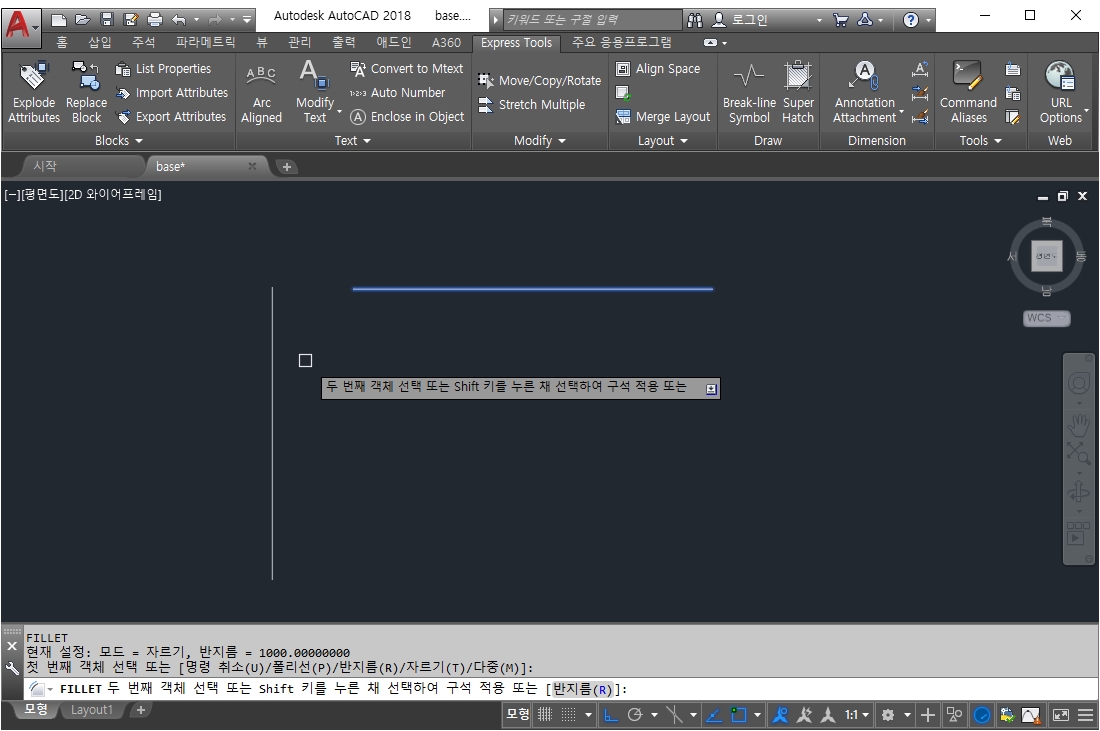Toggle Ortho mode in status bar
Viewport: 1100px width, 731px height.
tap(611, 715)
